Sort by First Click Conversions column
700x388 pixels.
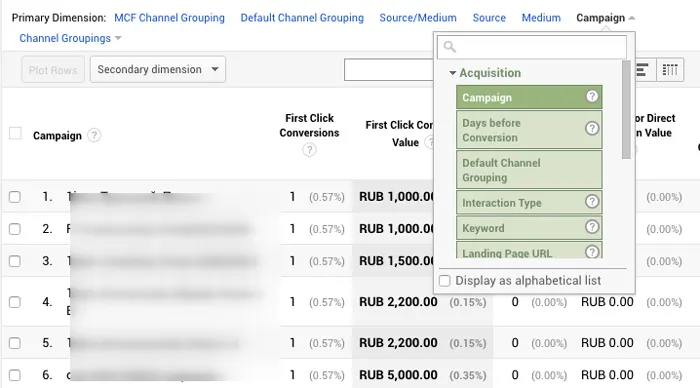click(x=309, y=125)
